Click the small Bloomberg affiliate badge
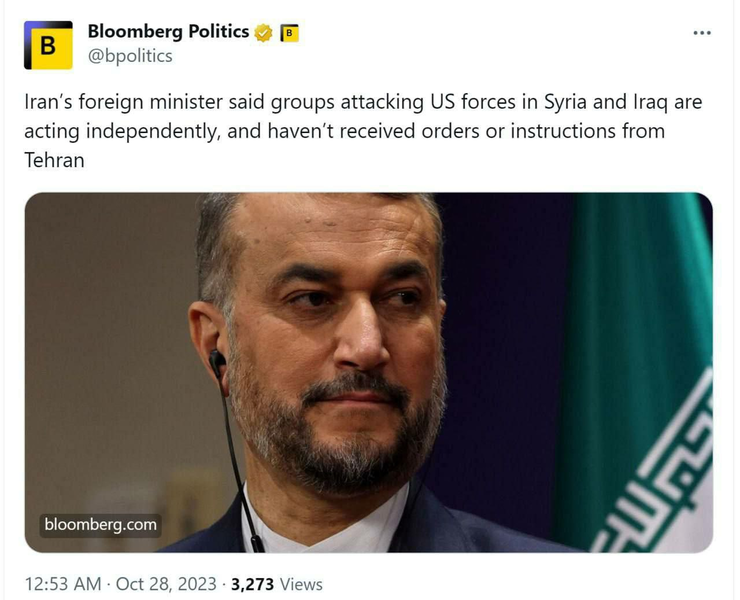 click(288, 32)
